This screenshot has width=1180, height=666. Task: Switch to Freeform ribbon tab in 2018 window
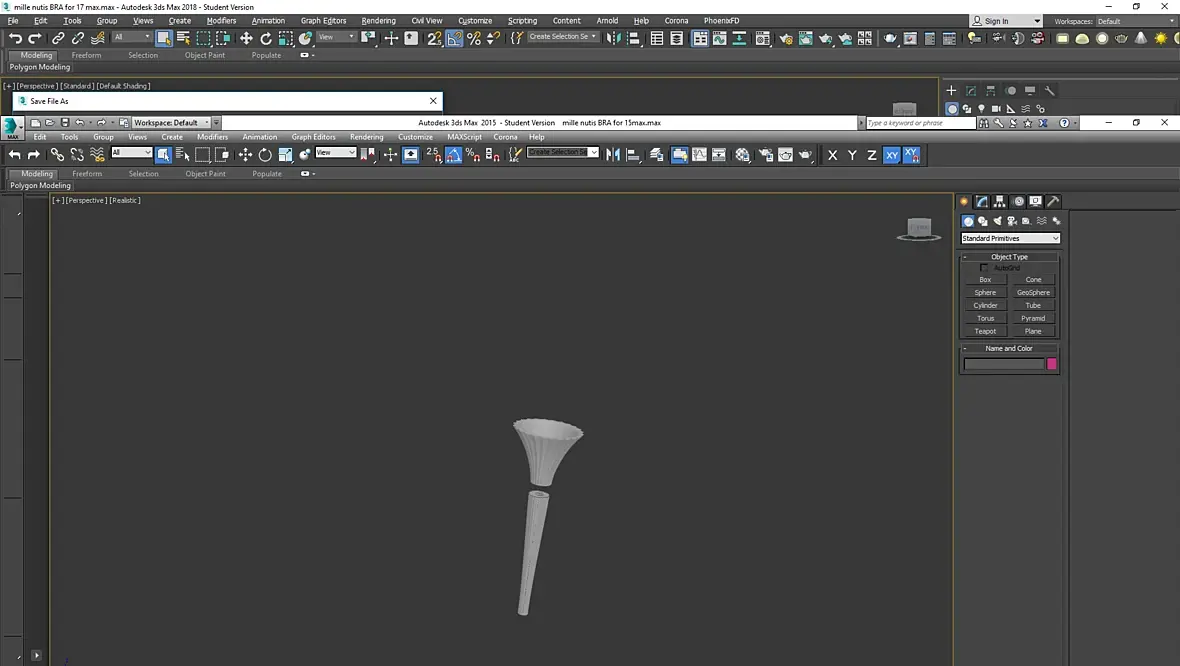point(87,55)
